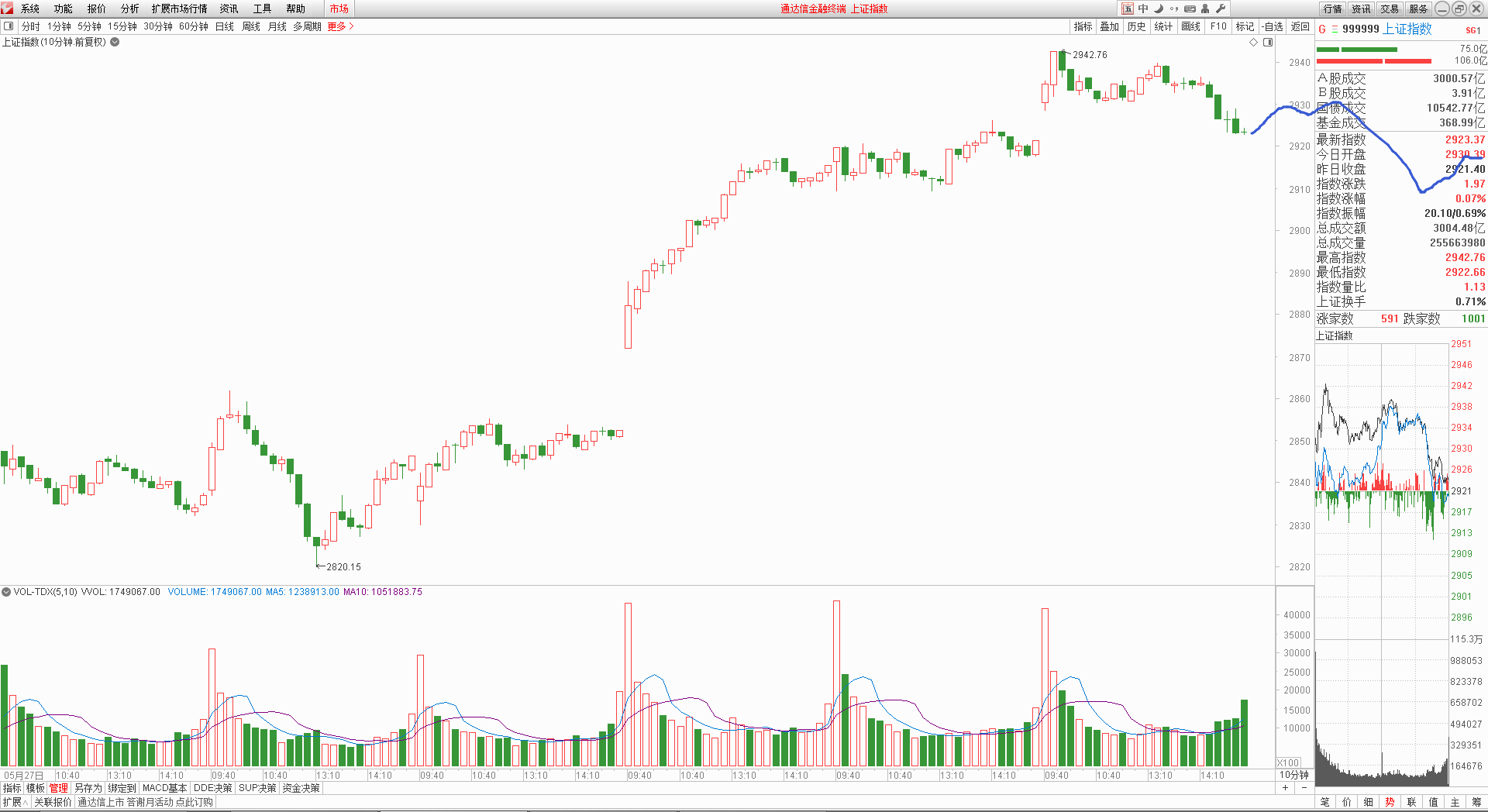
Task: Expand the 扩展 panel at bottom left
Action: tap(15, 802)
